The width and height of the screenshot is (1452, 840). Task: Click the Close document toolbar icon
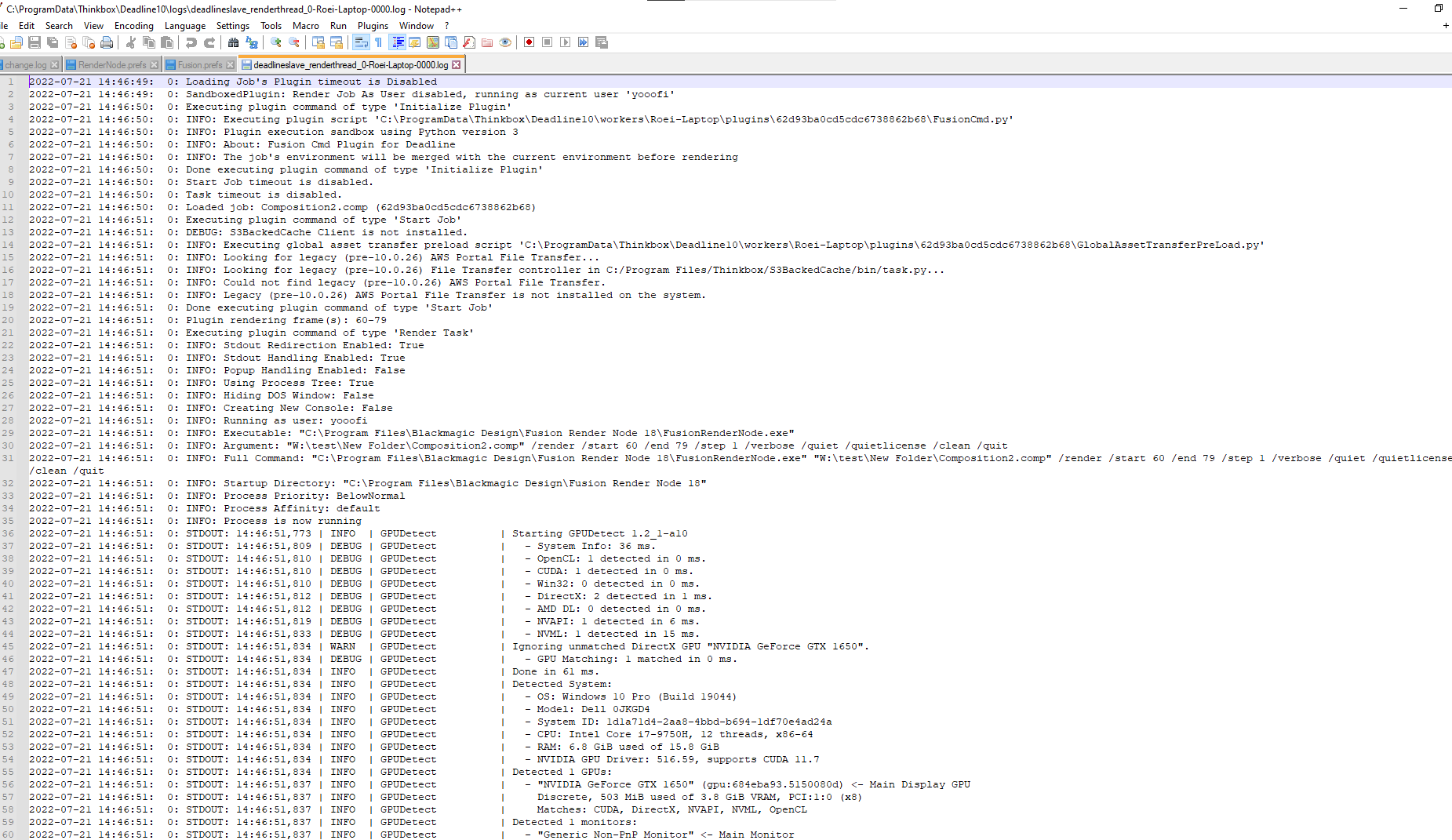pyautogui.click(x=71, y=42)
